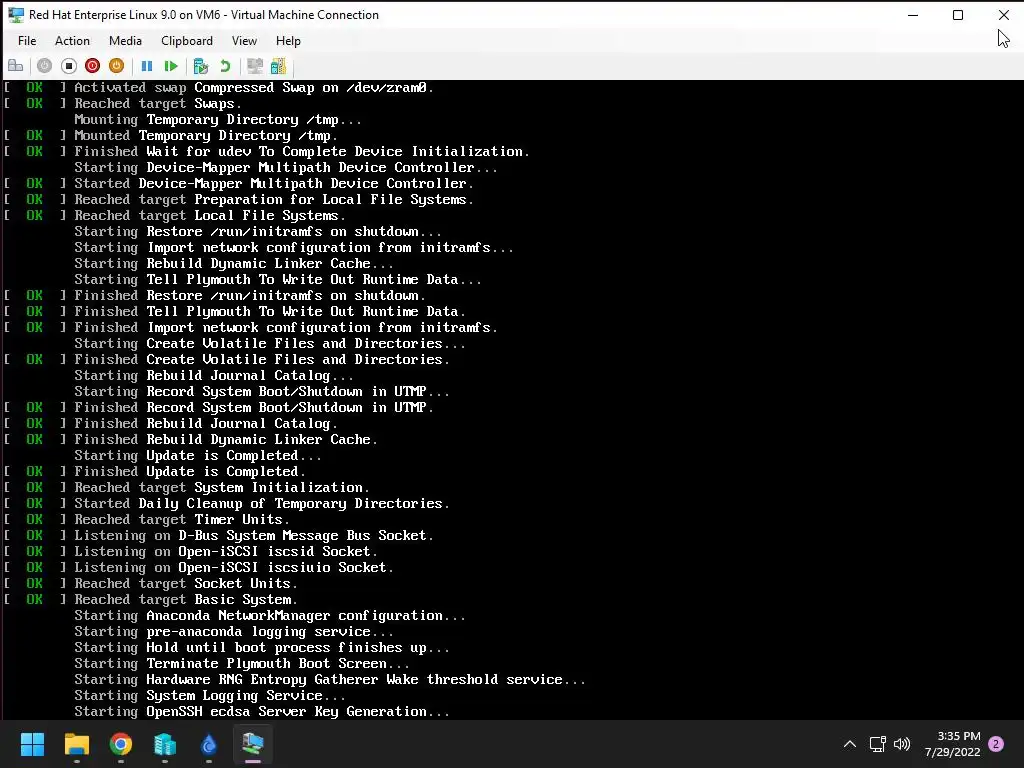Image resolution: width=1024 pixels, height=768 pixels.
Task: Open network status tray icon
Action: click(877, 744)
